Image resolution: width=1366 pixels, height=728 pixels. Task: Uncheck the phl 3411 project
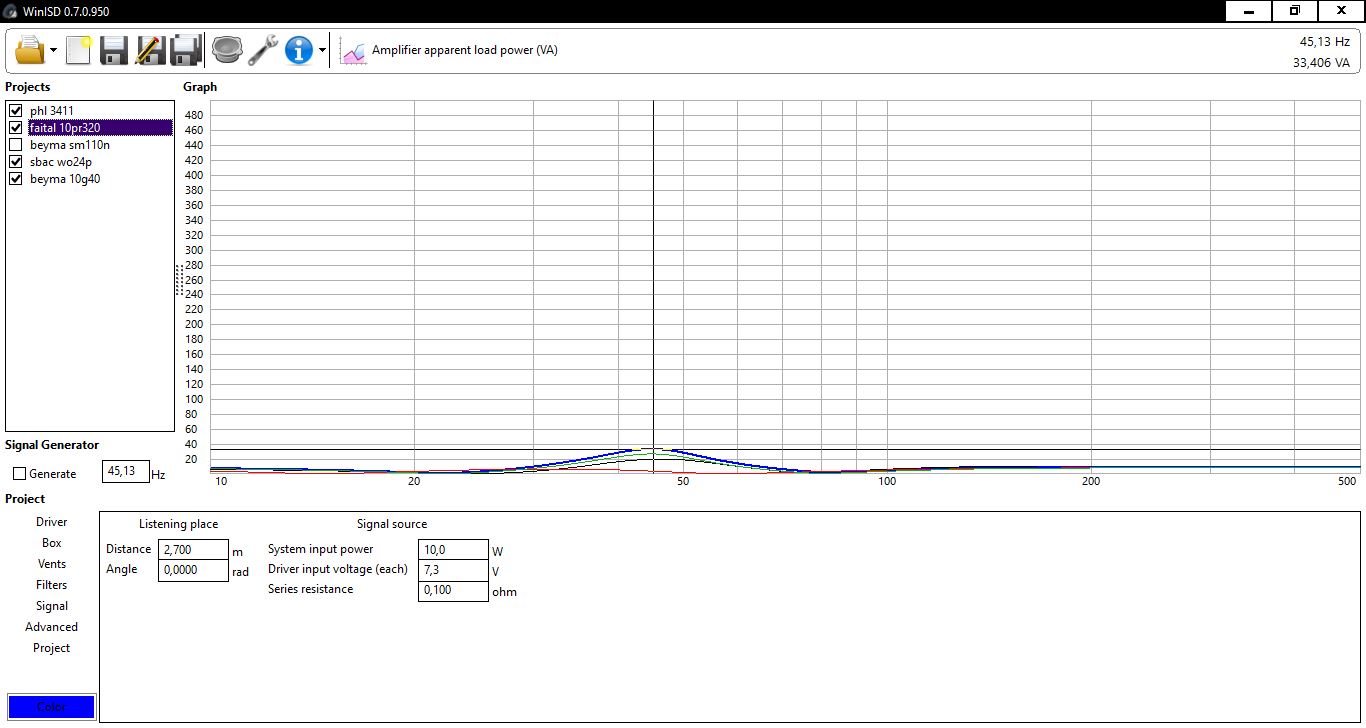[x=15, y=111]
